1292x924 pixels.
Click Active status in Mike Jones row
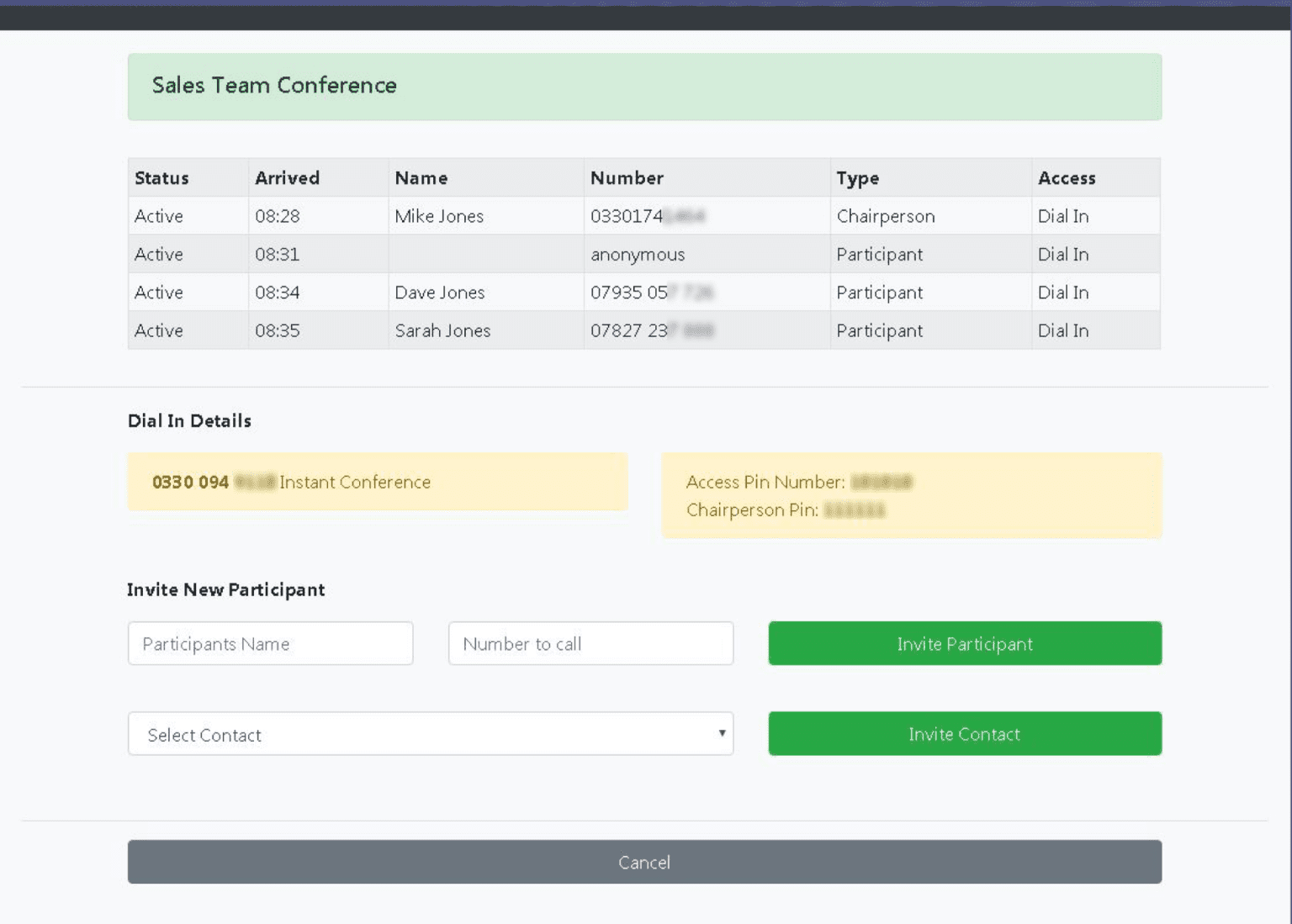159,216
